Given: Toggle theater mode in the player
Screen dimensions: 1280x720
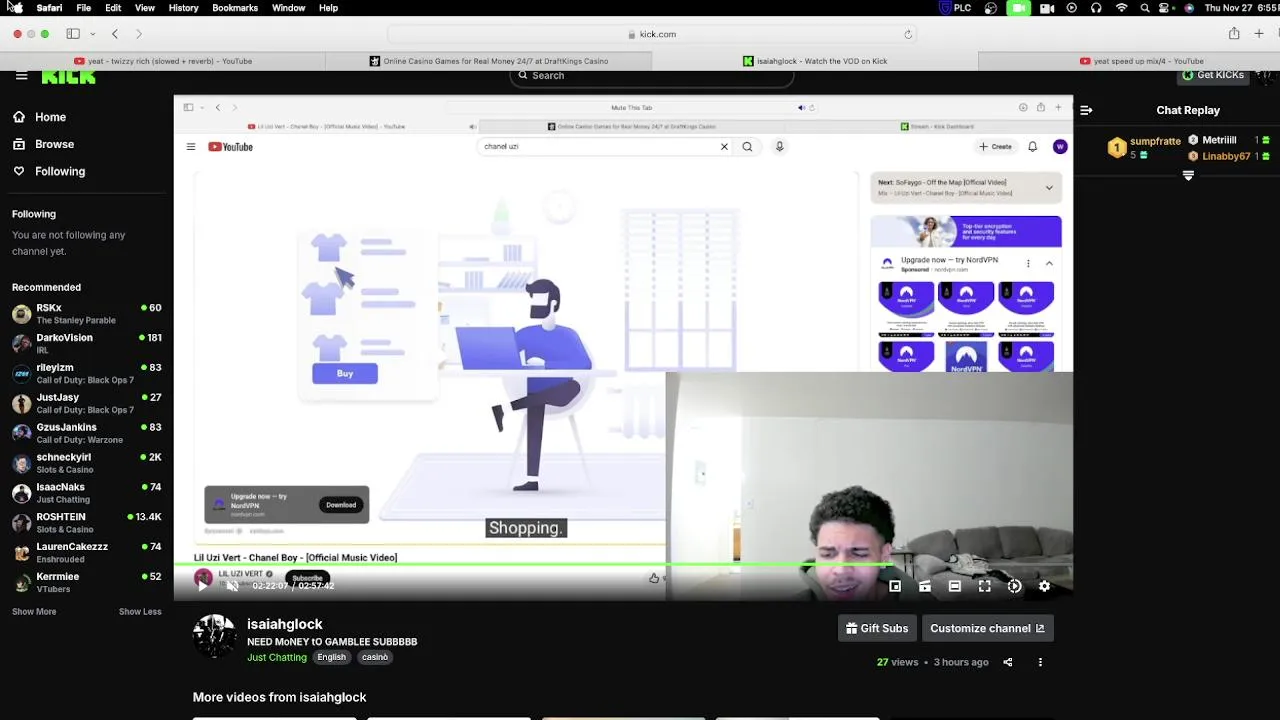Looking at the screenshot, I should pos(955,586).
